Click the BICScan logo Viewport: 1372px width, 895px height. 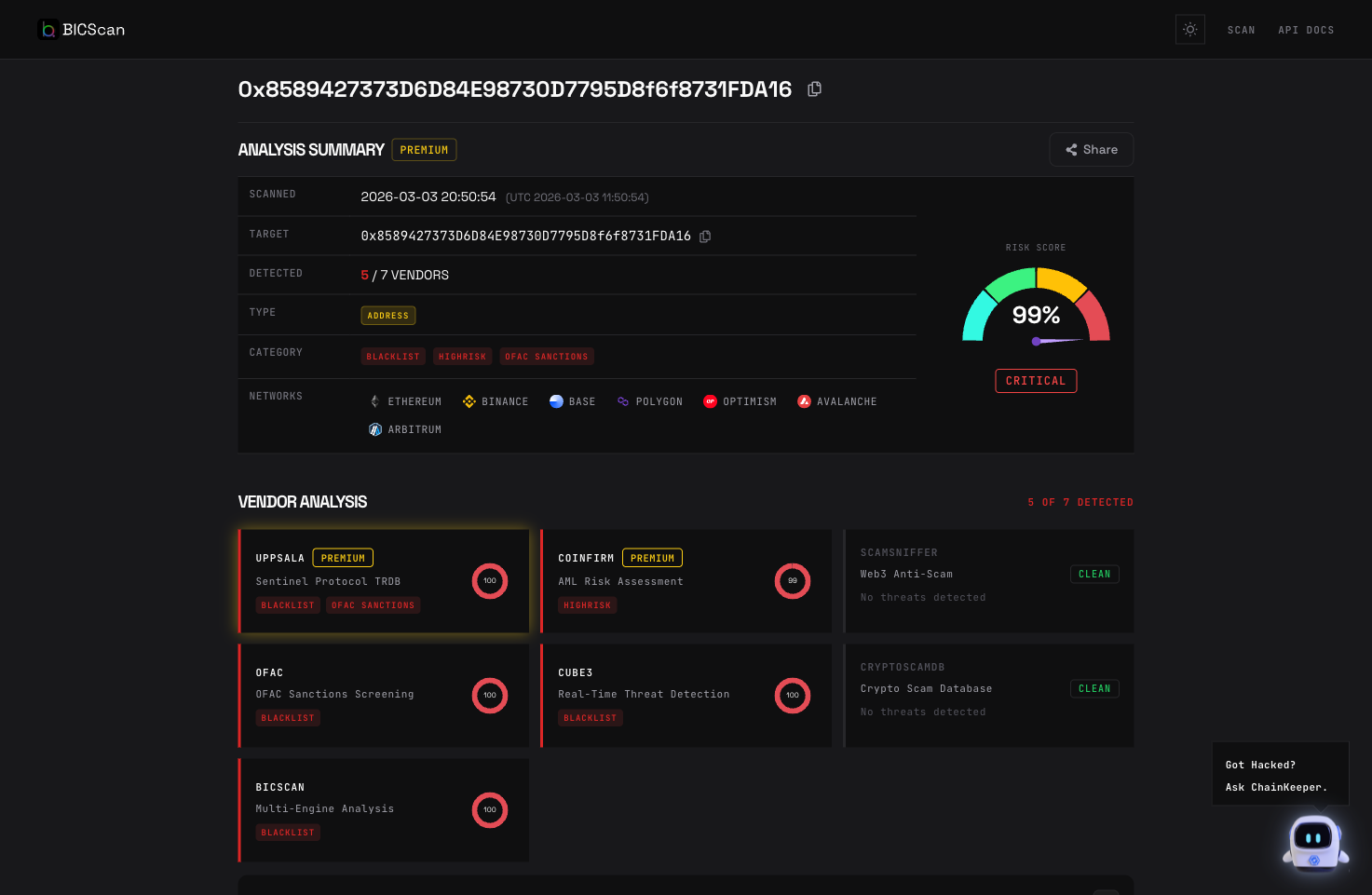pos(81,29)
